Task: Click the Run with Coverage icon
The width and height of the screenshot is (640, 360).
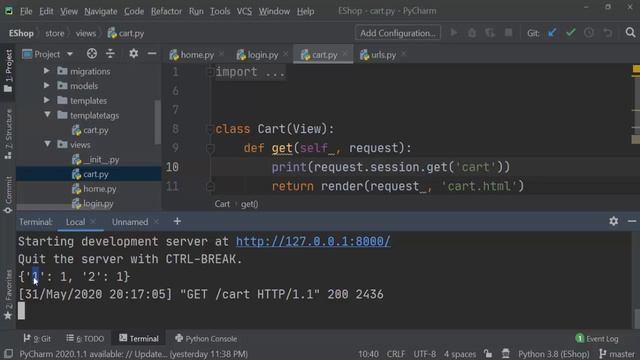Action: pos(490,33)
